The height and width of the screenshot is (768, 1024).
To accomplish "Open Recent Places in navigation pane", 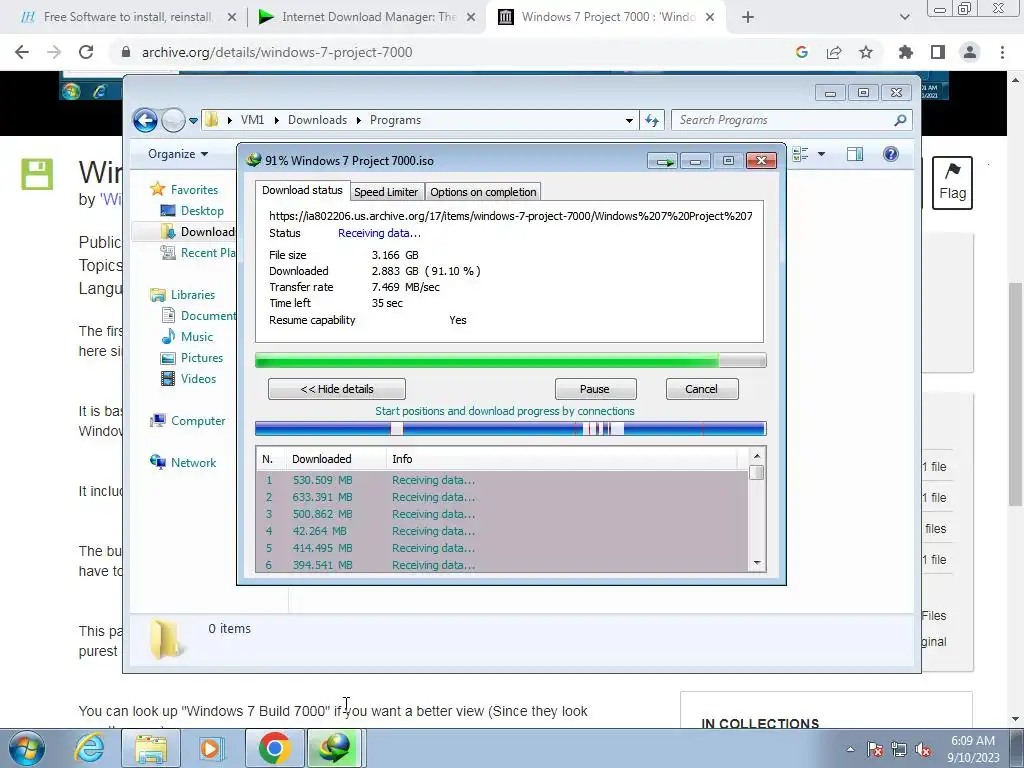I will pos(198,253).
